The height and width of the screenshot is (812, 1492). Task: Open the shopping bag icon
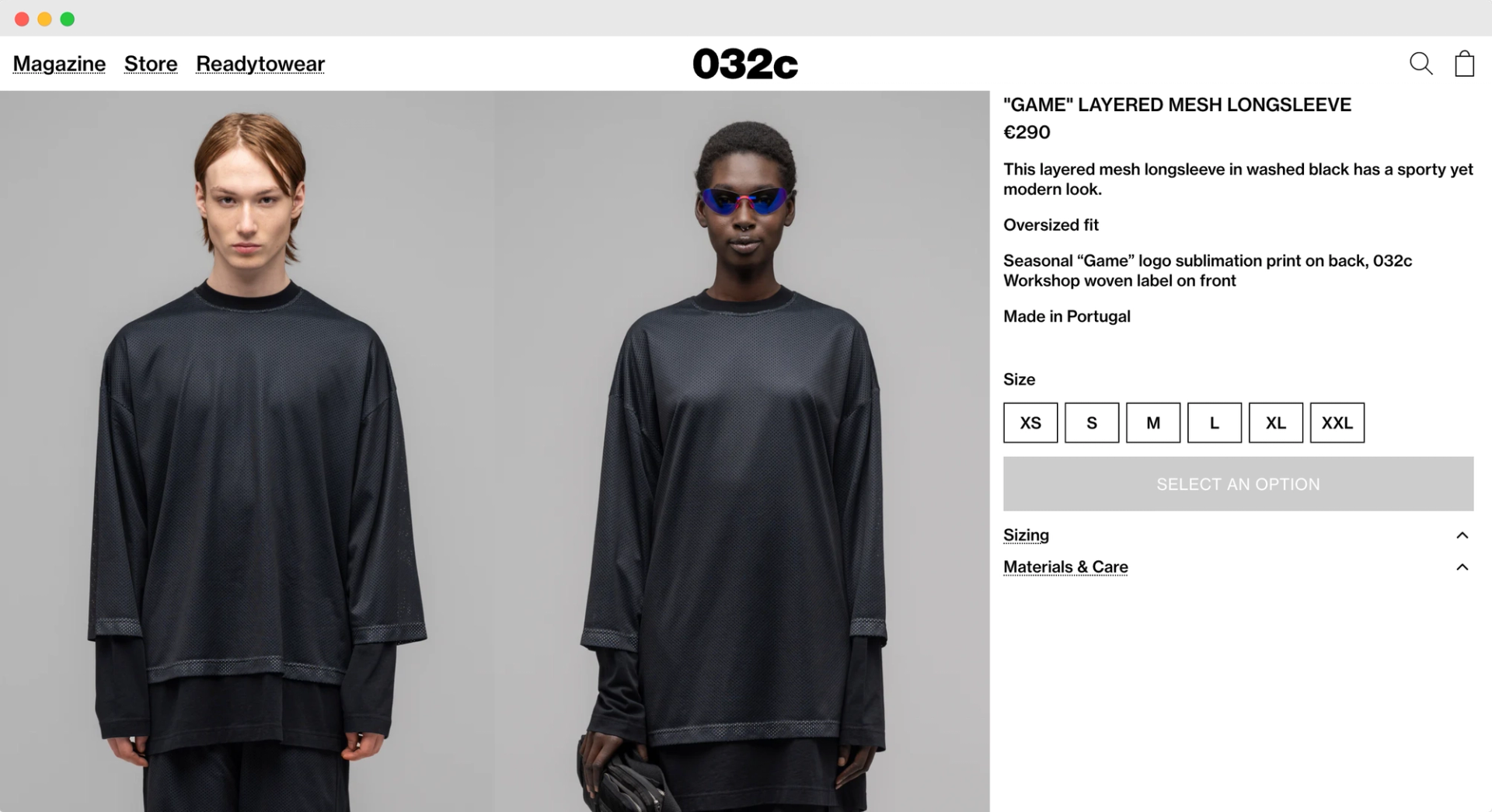pyautogui.click(x=1464, y=64)
